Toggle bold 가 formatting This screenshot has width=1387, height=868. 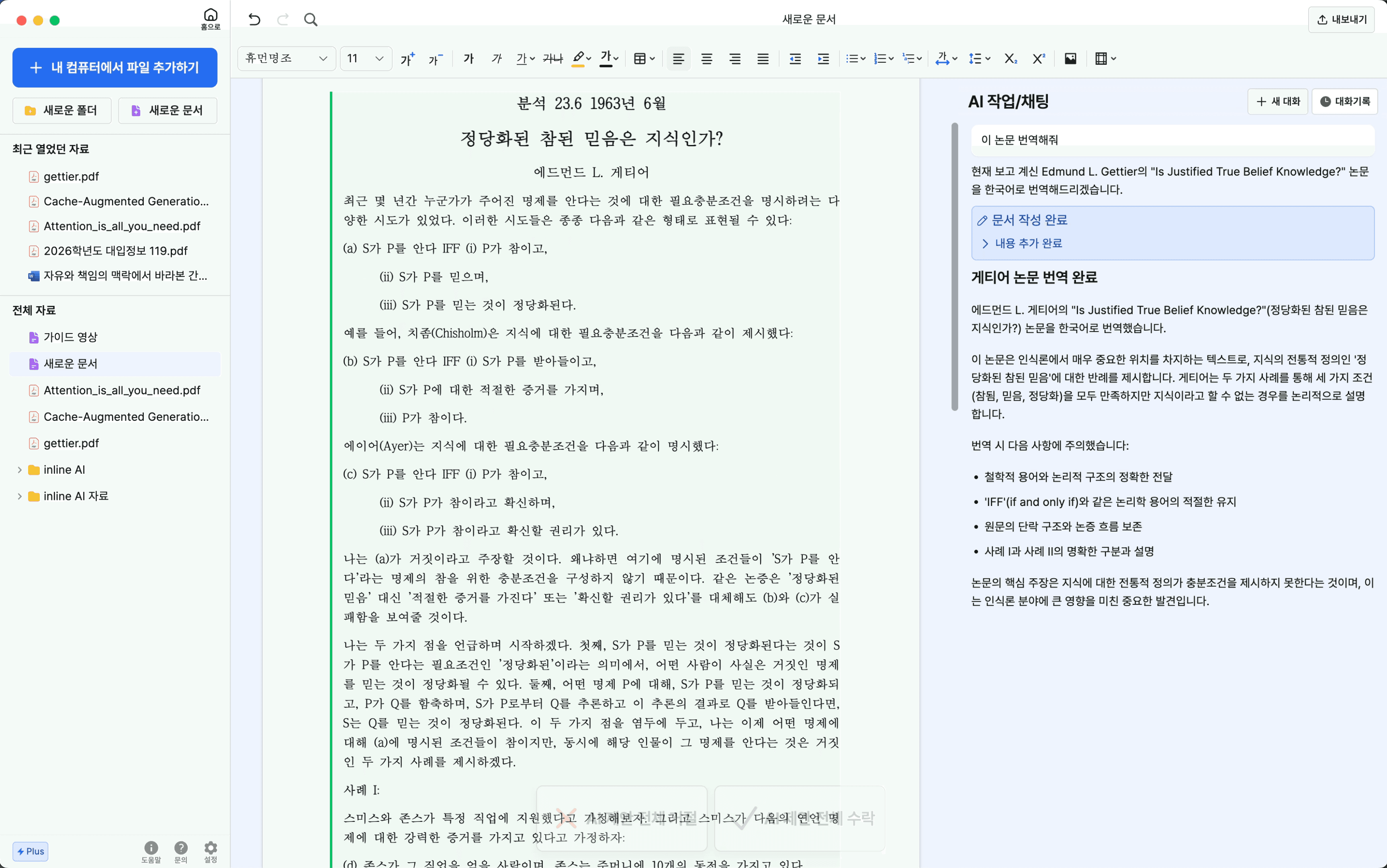coord(468,59)
